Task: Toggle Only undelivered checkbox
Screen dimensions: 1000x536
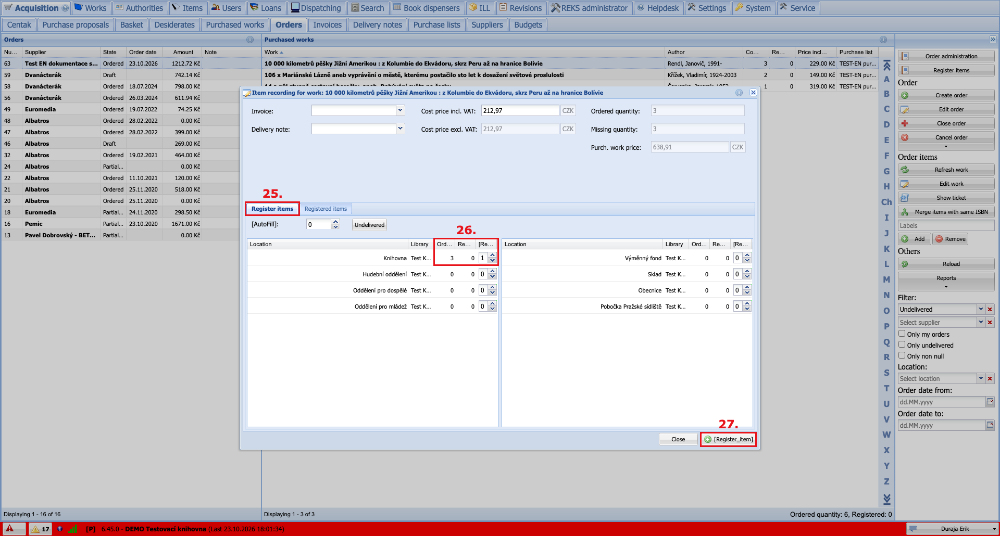Action: click(902, 345)
